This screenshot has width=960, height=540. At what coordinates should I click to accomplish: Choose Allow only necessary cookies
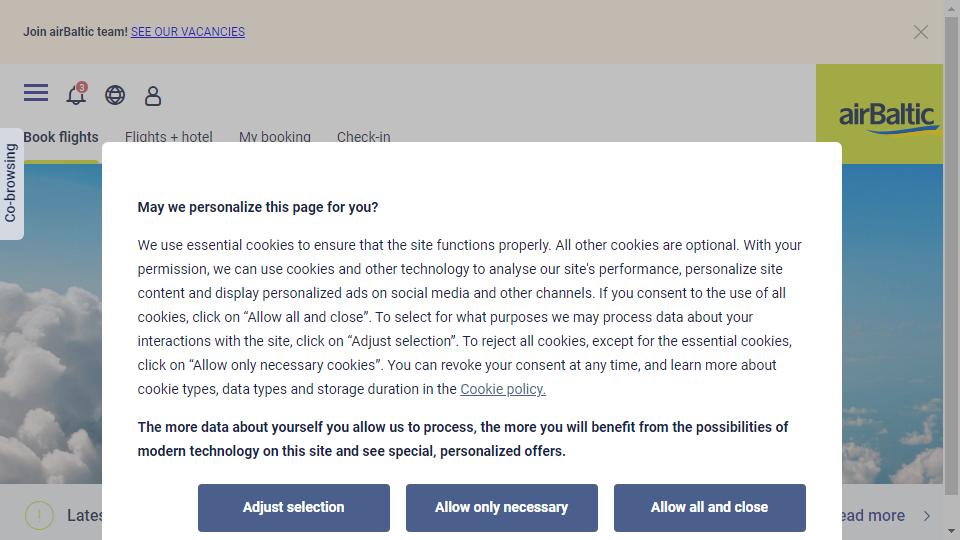point(501,508)
